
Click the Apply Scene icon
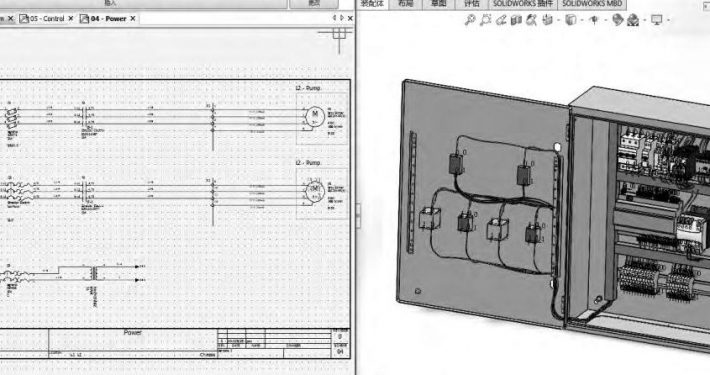coord(633,20)
